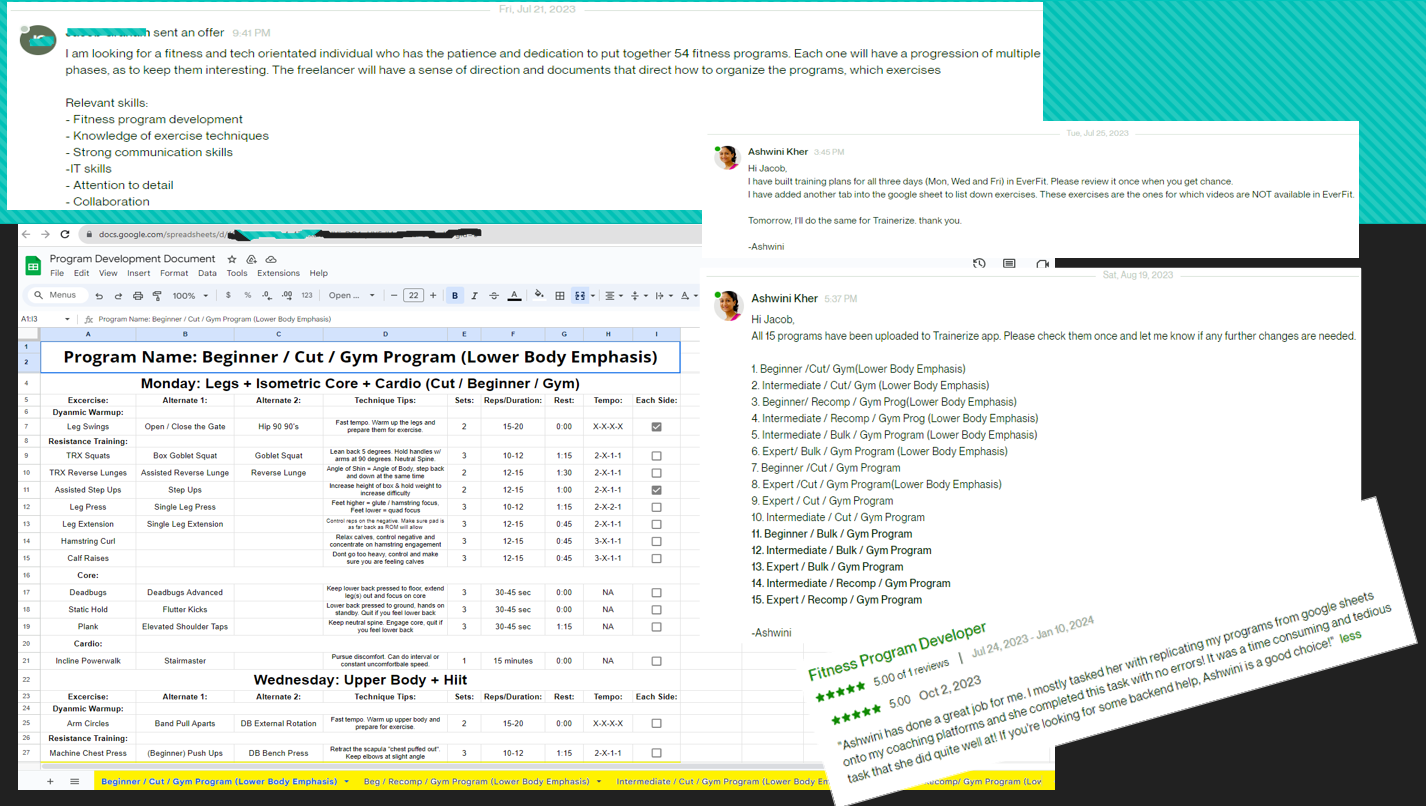Reload the page with browser refresh icon
The height and width of the screenshot is (806, 1426).
(x=65, y=234)
